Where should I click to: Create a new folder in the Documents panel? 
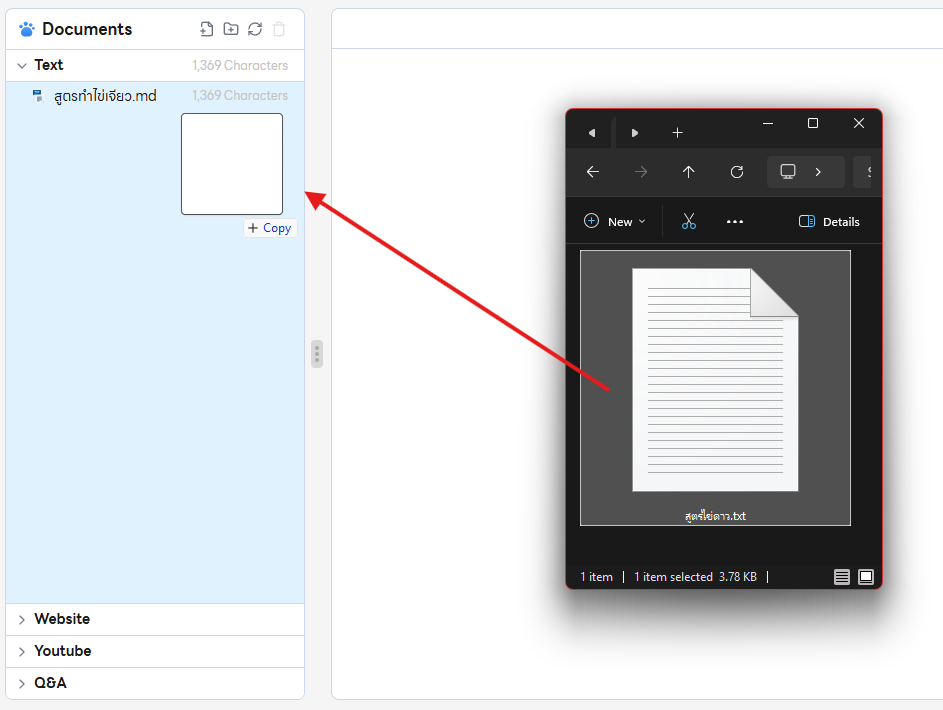coord(230,29)
